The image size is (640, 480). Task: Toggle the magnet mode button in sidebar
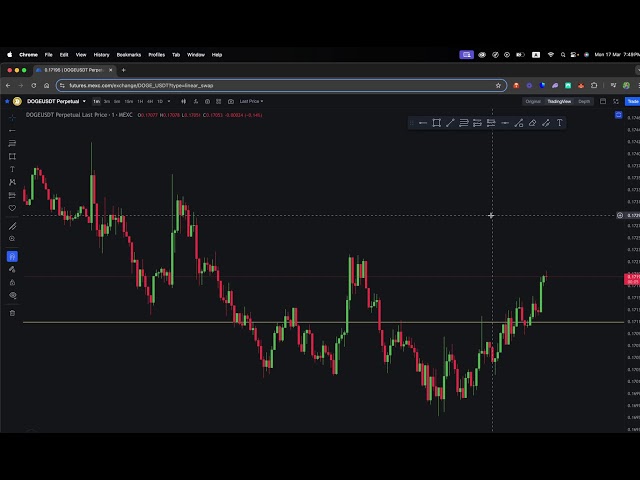coord(13,257)
